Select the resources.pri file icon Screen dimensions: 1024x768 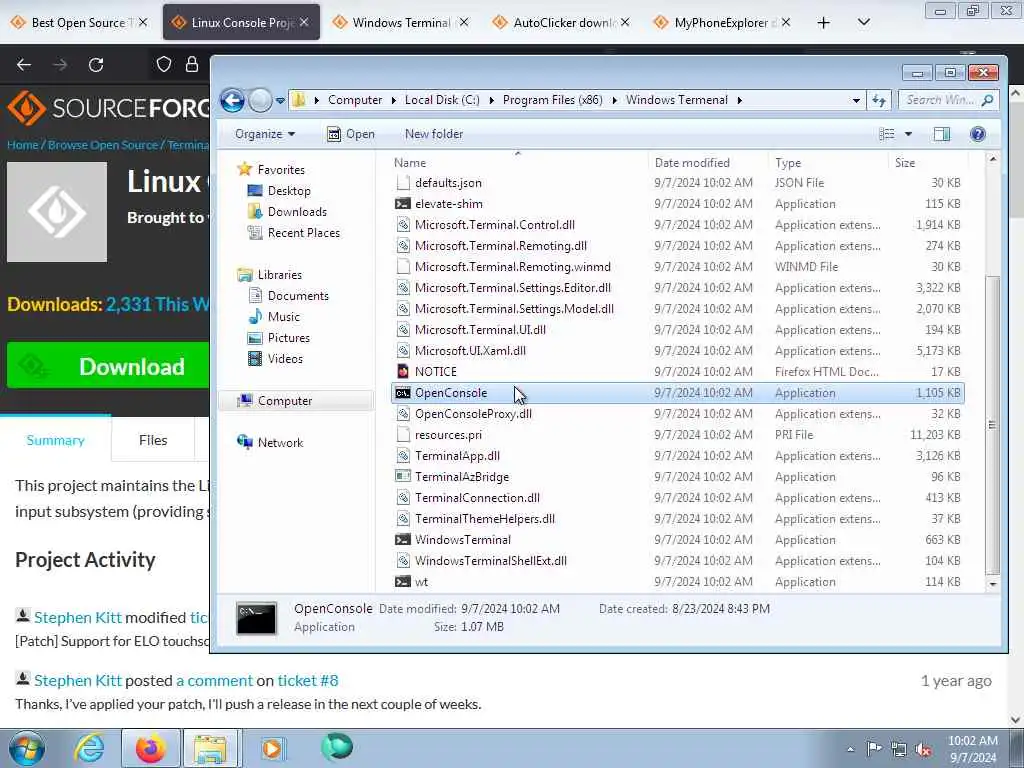pyautogui.click(x=403, y=434)
